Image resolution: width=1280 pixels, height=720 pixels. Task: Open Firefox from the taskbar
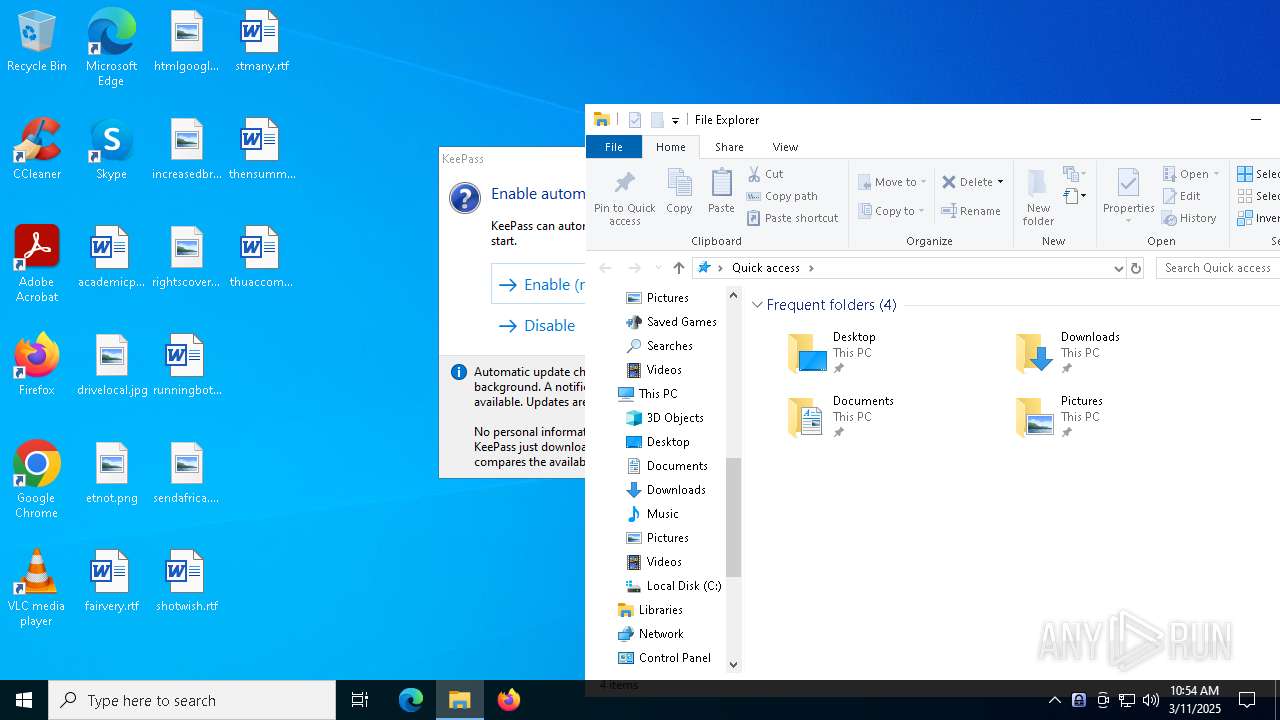(x=509, y=700)
